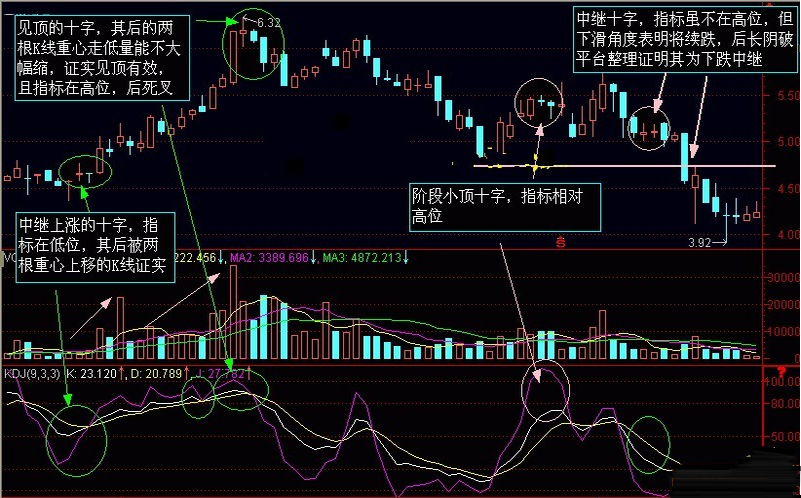Click the up arrow after the K value 23.120

coord(122,374)
